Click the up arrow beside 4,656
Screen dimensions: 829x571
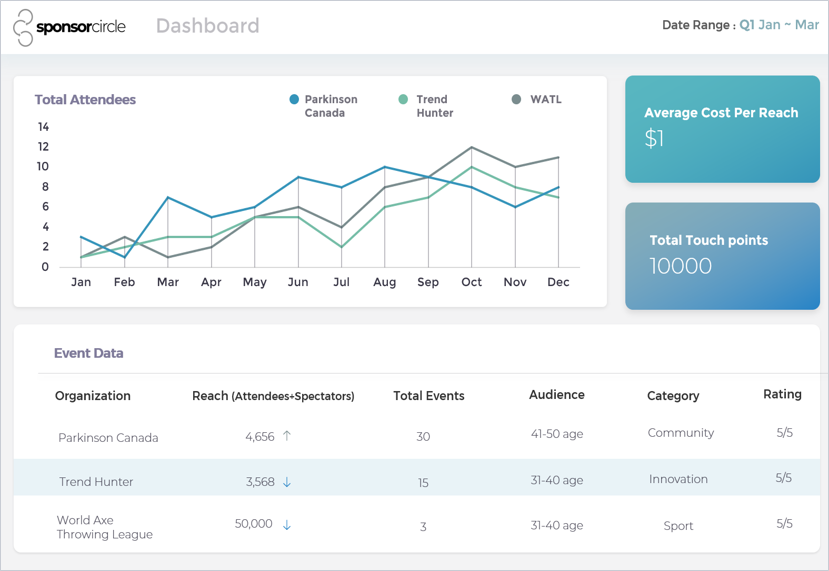point(287,436)
